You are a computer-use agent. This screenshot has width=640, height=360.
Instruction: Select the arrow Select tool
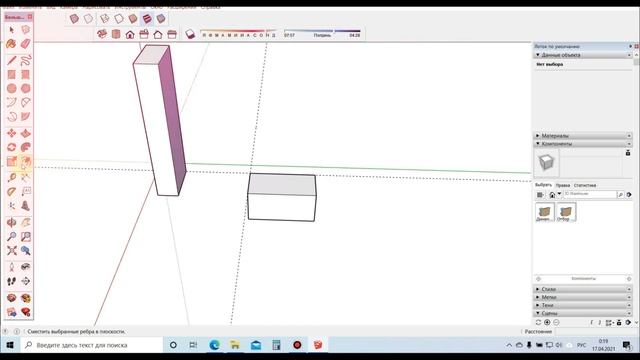coord(11,30)
